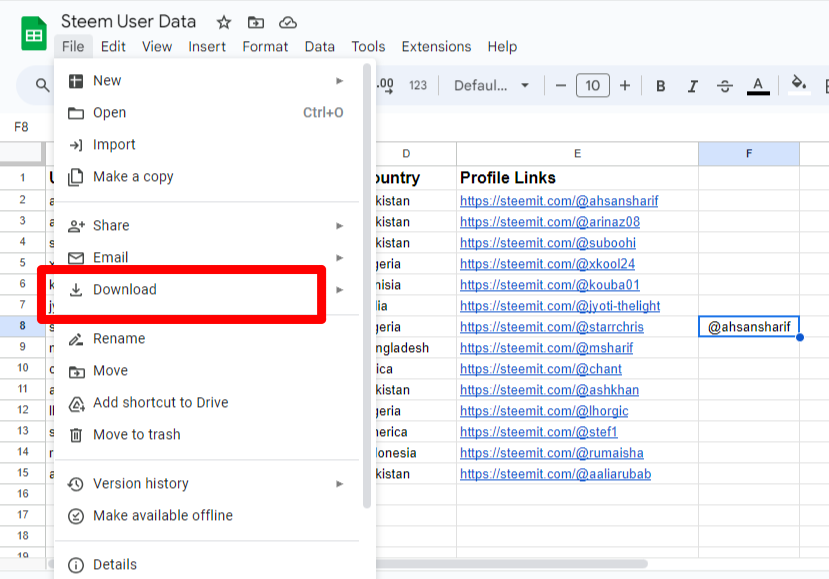Click the Rename pencil icon
Image resolution: width=829 pixels, height=579 pixels.
pos(76,339)
